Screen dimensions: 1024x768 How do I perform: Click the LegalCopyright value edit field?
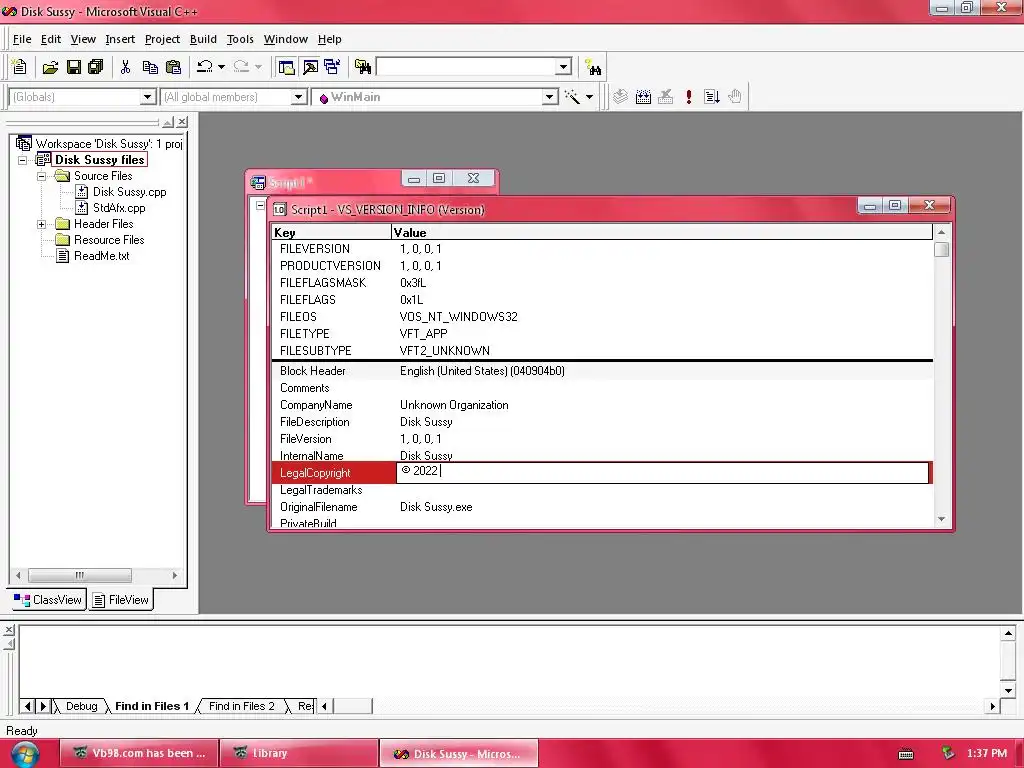click(662, 472)
